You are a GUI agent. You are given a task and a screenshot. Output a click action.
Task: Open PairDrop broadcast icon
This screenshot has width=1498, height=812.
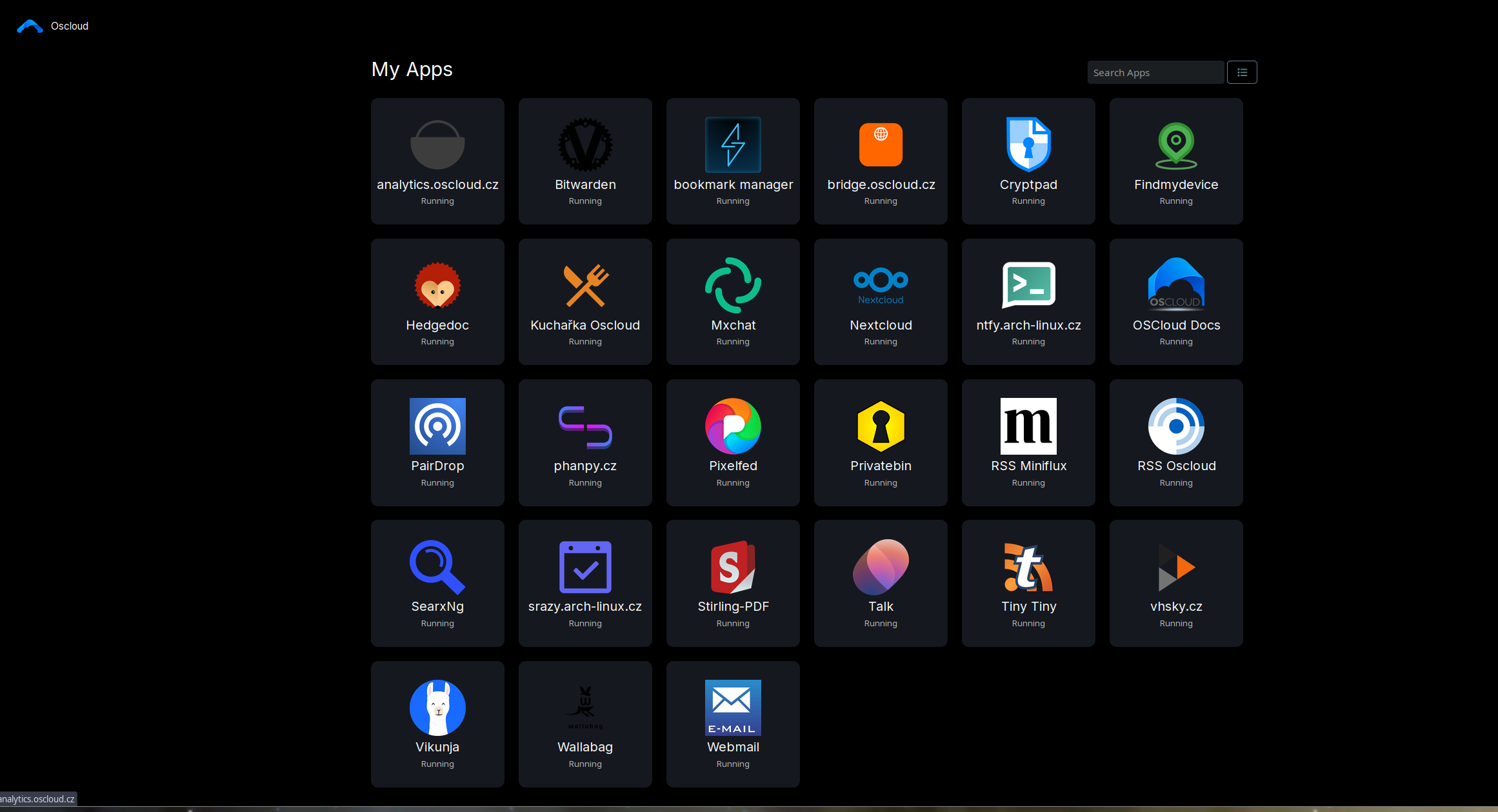[437, 426]
